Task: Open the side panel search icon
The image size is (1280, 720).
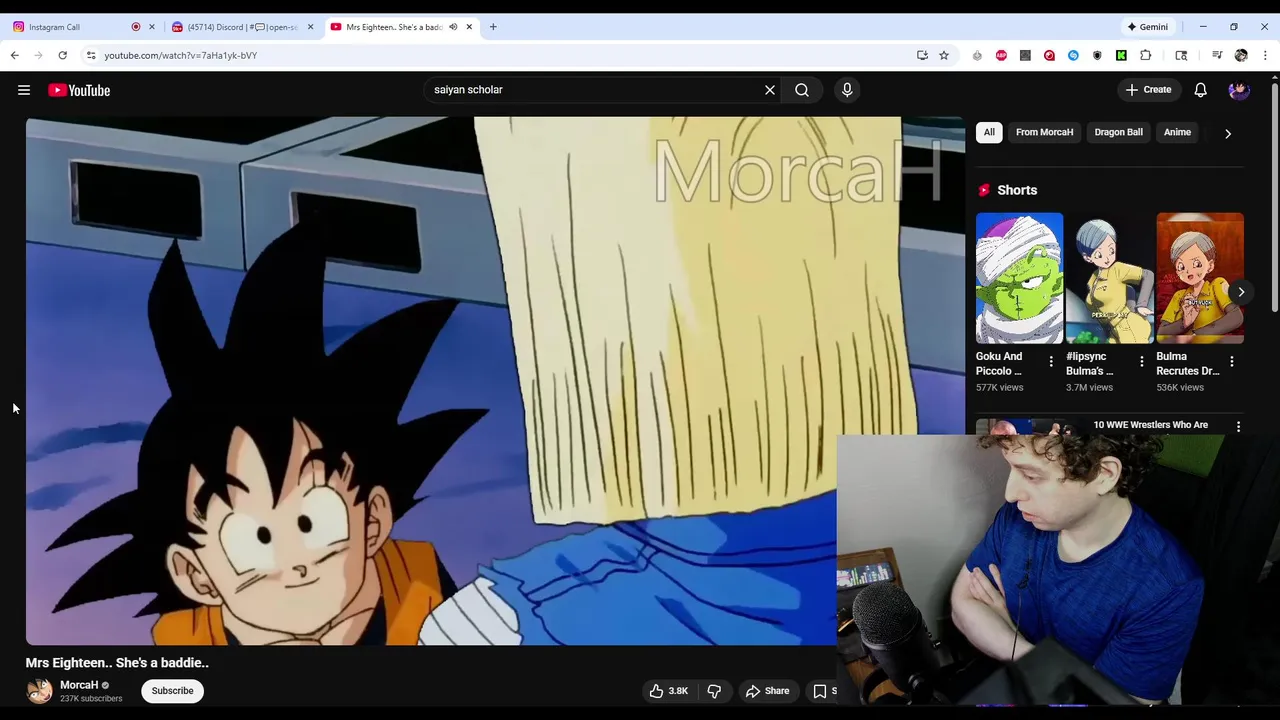Action: click(1181, 55)
